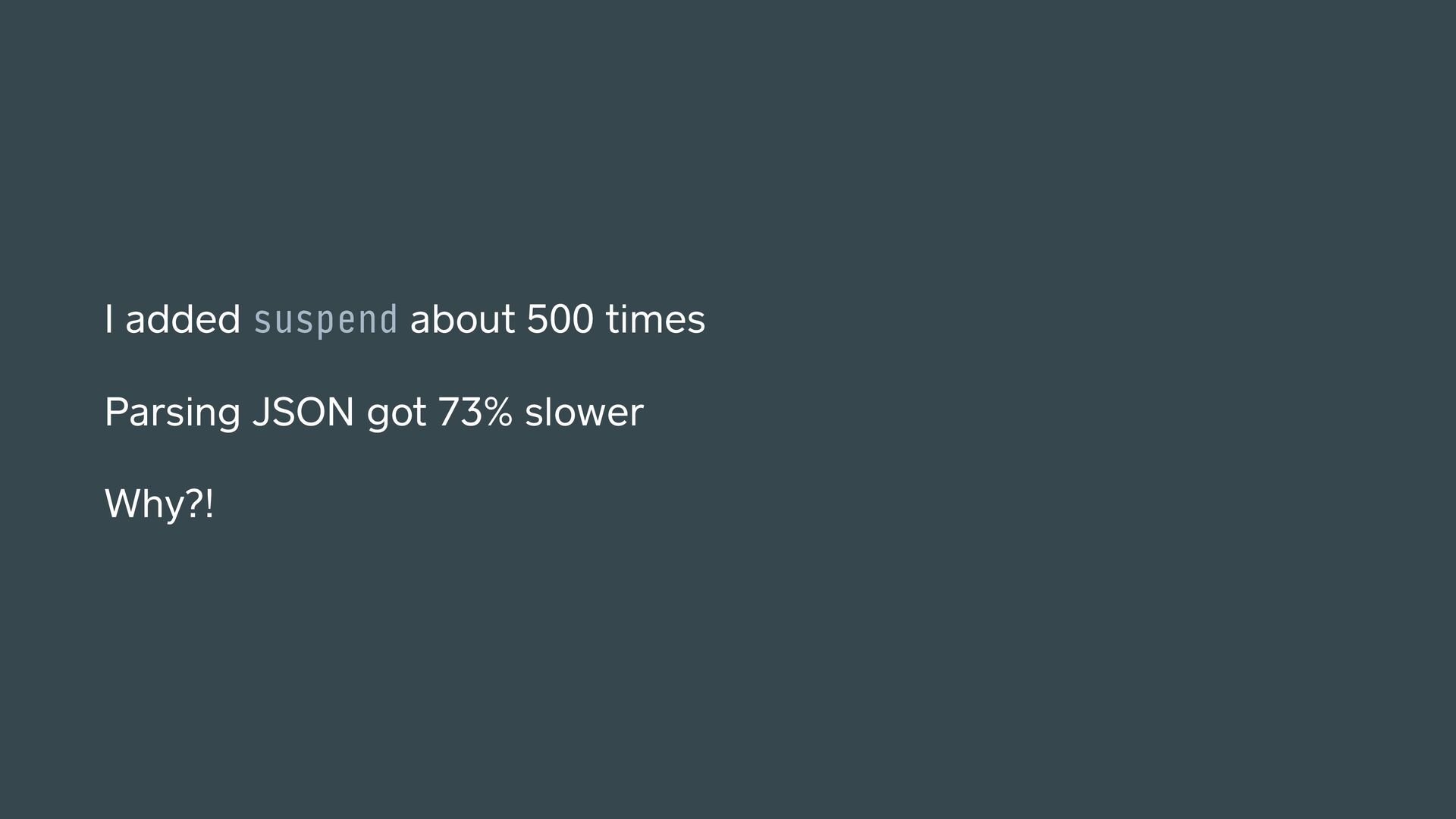Click the word "Parsing" on the second line
The height and width of the screenshot is (819, 1456).
(172, 413)
